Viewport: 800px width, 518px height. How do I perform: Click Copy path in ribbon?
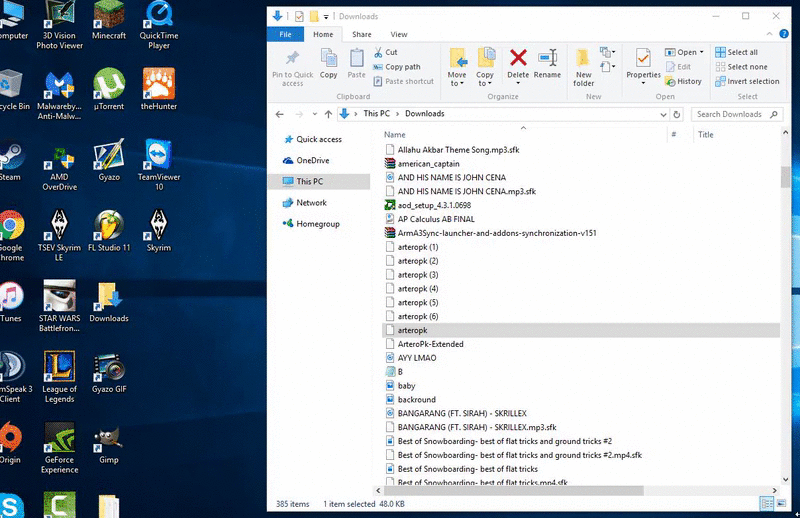pos(397,67)
